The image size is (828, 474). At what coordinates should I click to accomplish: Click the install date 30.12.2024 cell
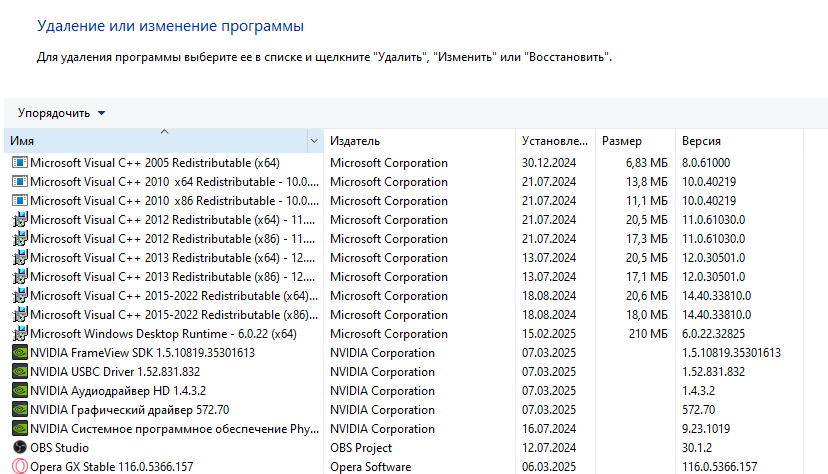tap(549, 163)
